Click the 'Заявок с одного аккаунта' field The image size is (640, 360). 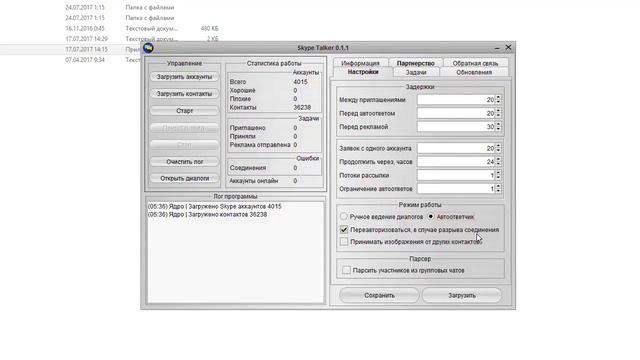(456, 149)
